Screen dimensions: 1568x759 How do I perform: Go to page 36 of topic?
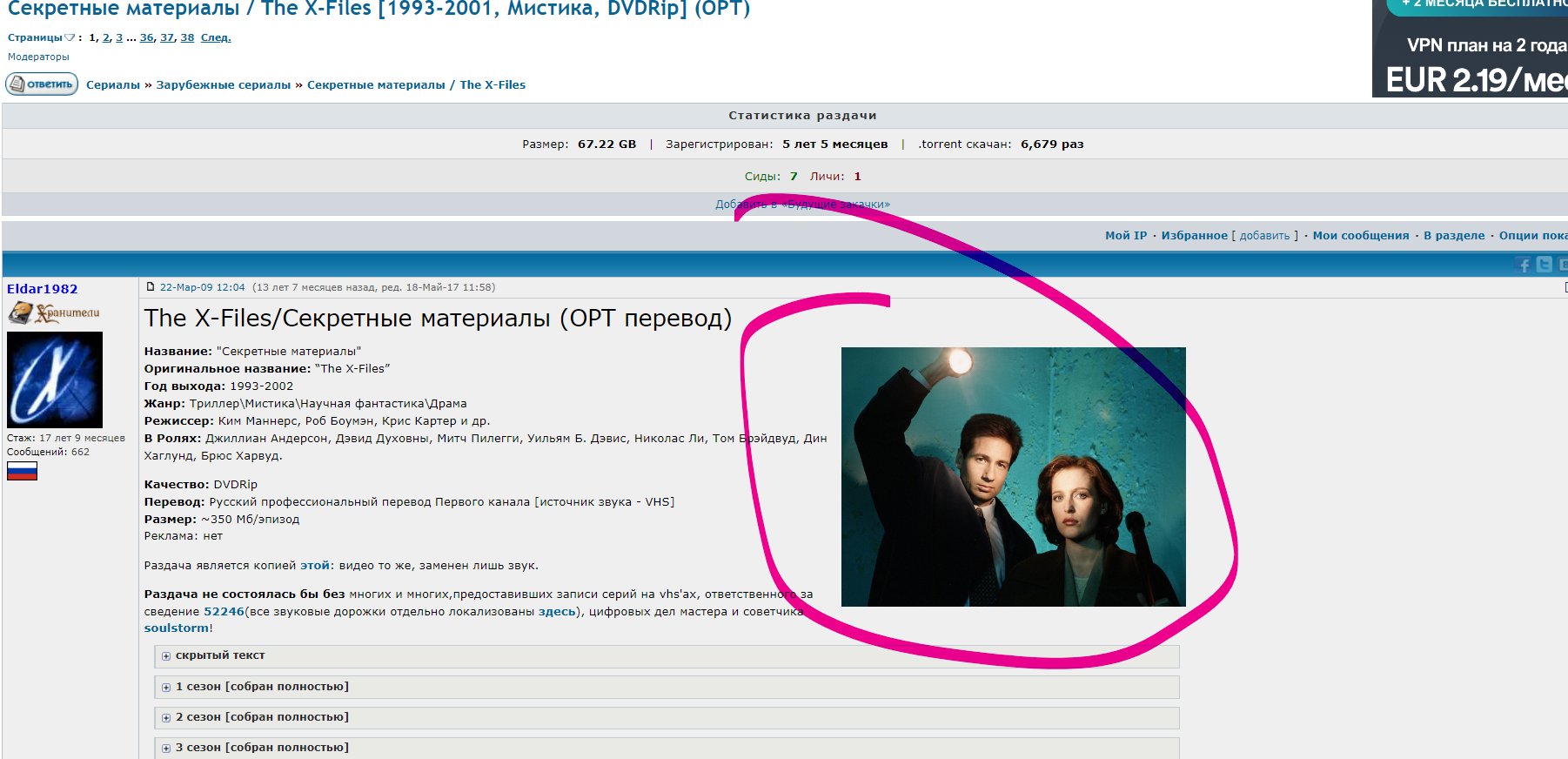point(146,37)
